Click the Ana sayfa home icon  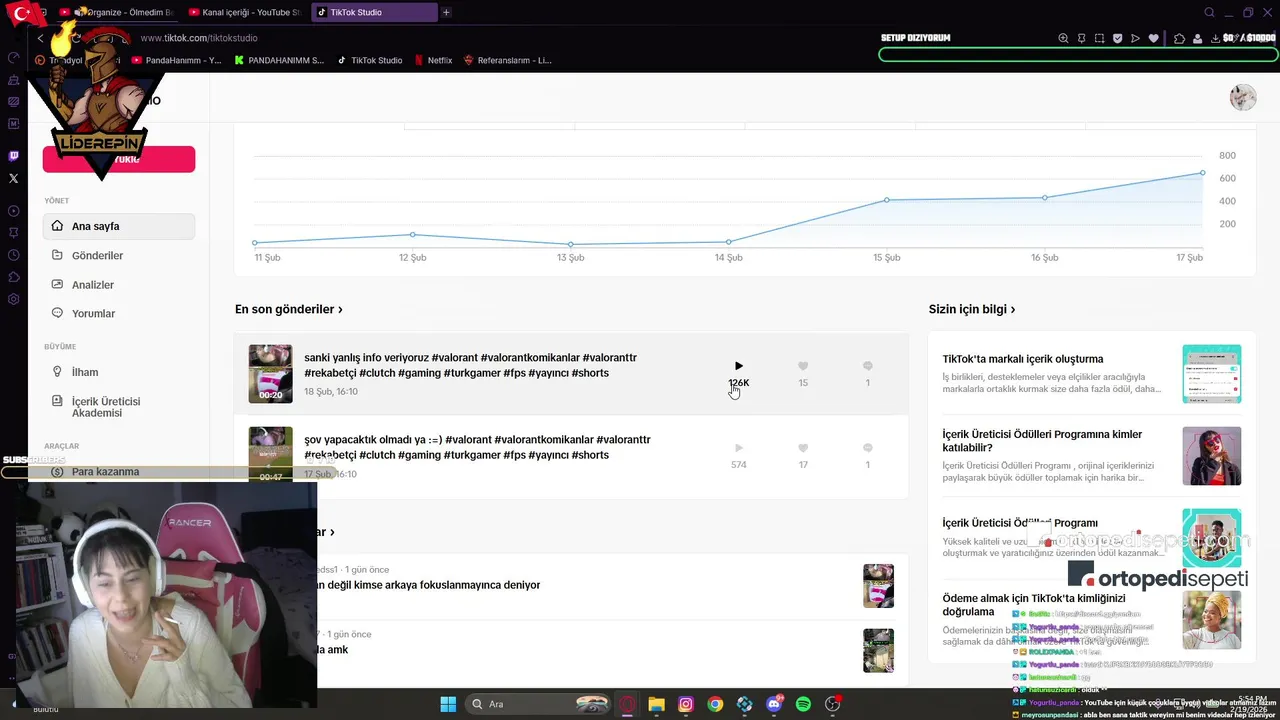[x=57, y=226]
